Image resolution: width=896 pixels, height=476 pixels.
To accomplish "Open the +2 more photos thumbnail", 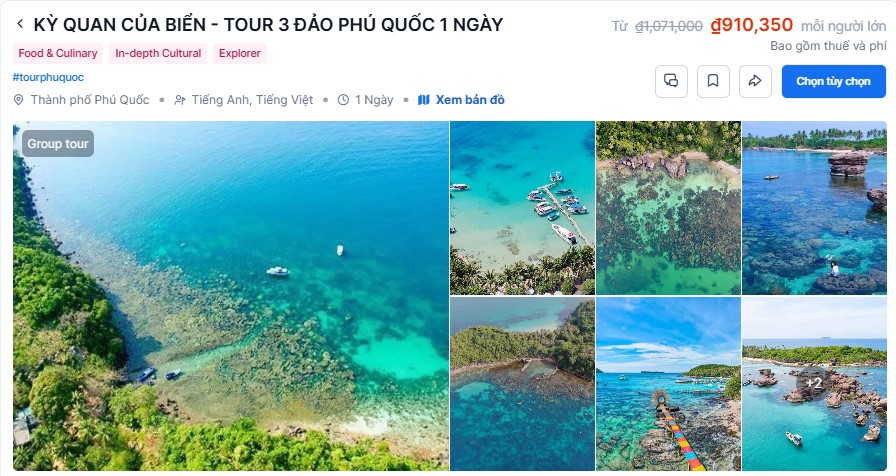I will [x=814, y=383].
